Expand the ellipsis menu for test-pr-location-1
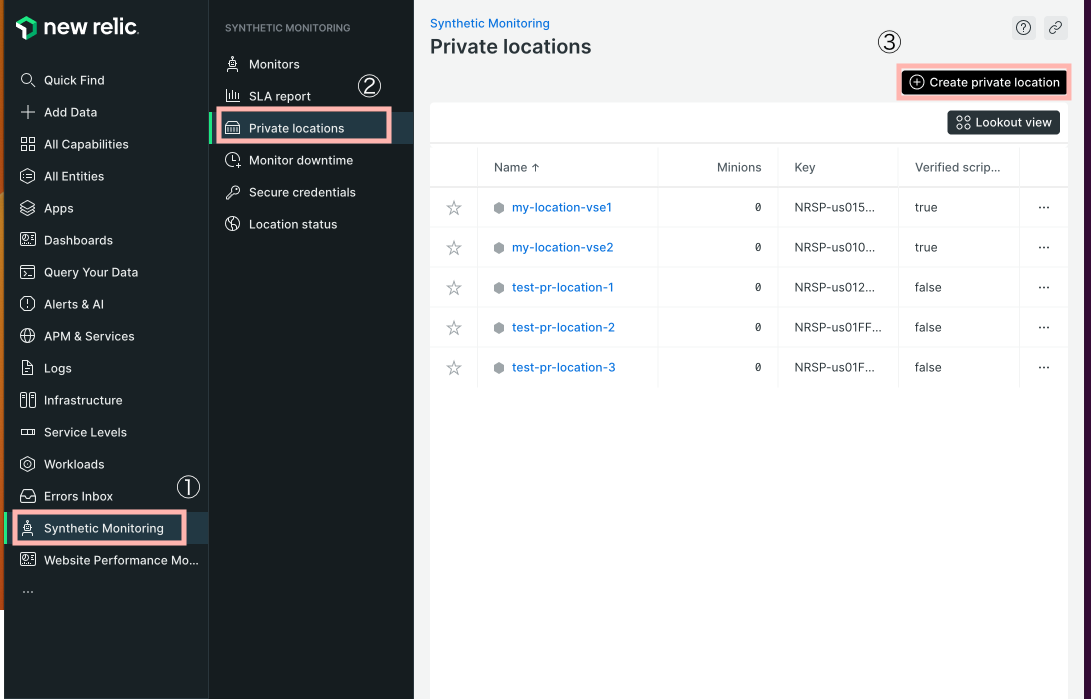Viewport: 1091px width, 699px height. [x=1044, y=287]
